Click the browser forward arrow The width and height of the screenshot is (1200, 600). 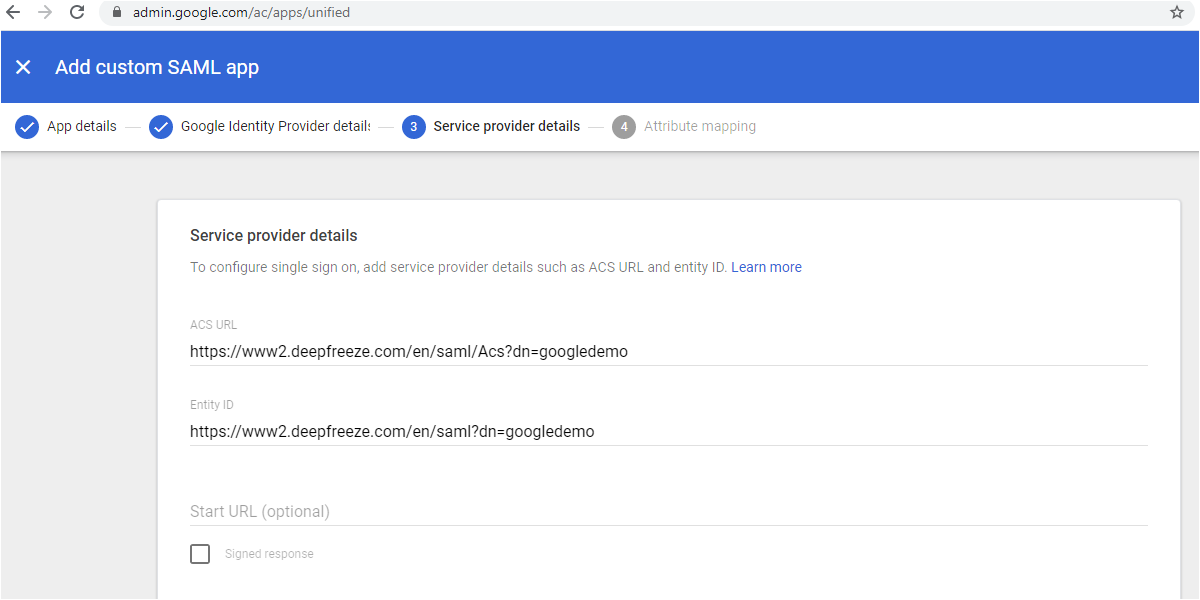click(45, 13)
